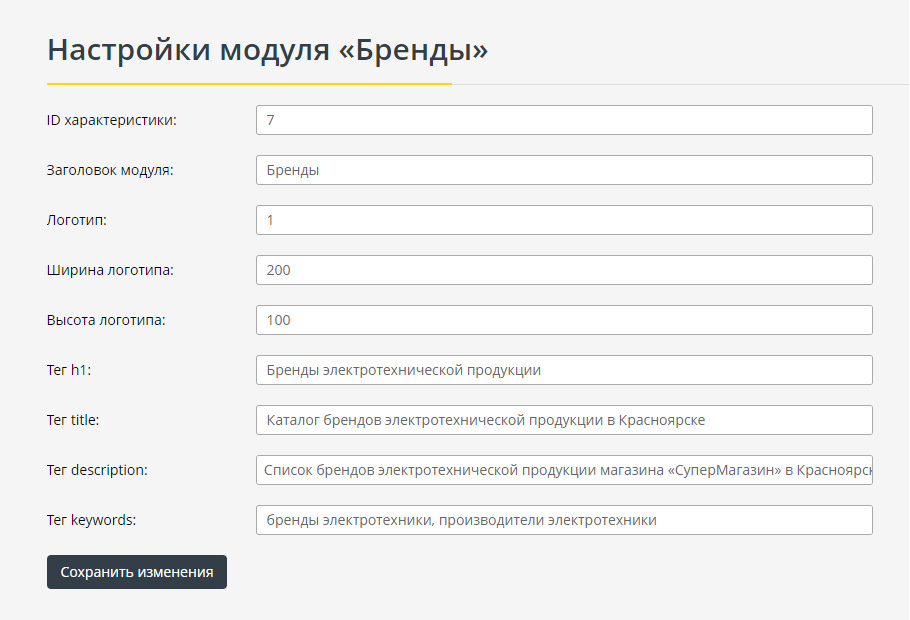910x620 pixels.
Task: Click inside the Логотип field
Action: coord(560,219)
